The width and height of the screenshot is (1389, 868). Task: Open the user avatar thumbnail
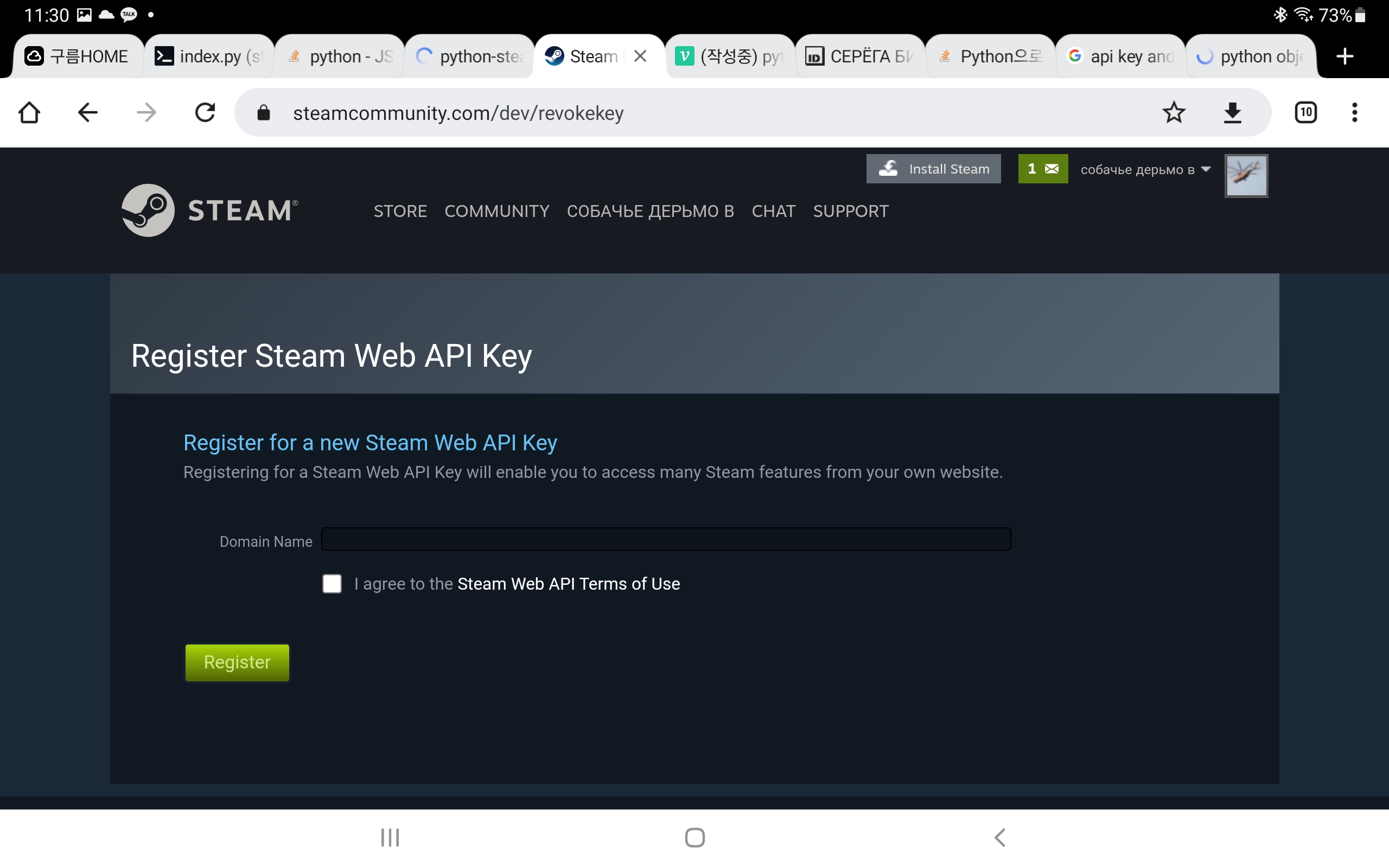(x=1246, y=176)
